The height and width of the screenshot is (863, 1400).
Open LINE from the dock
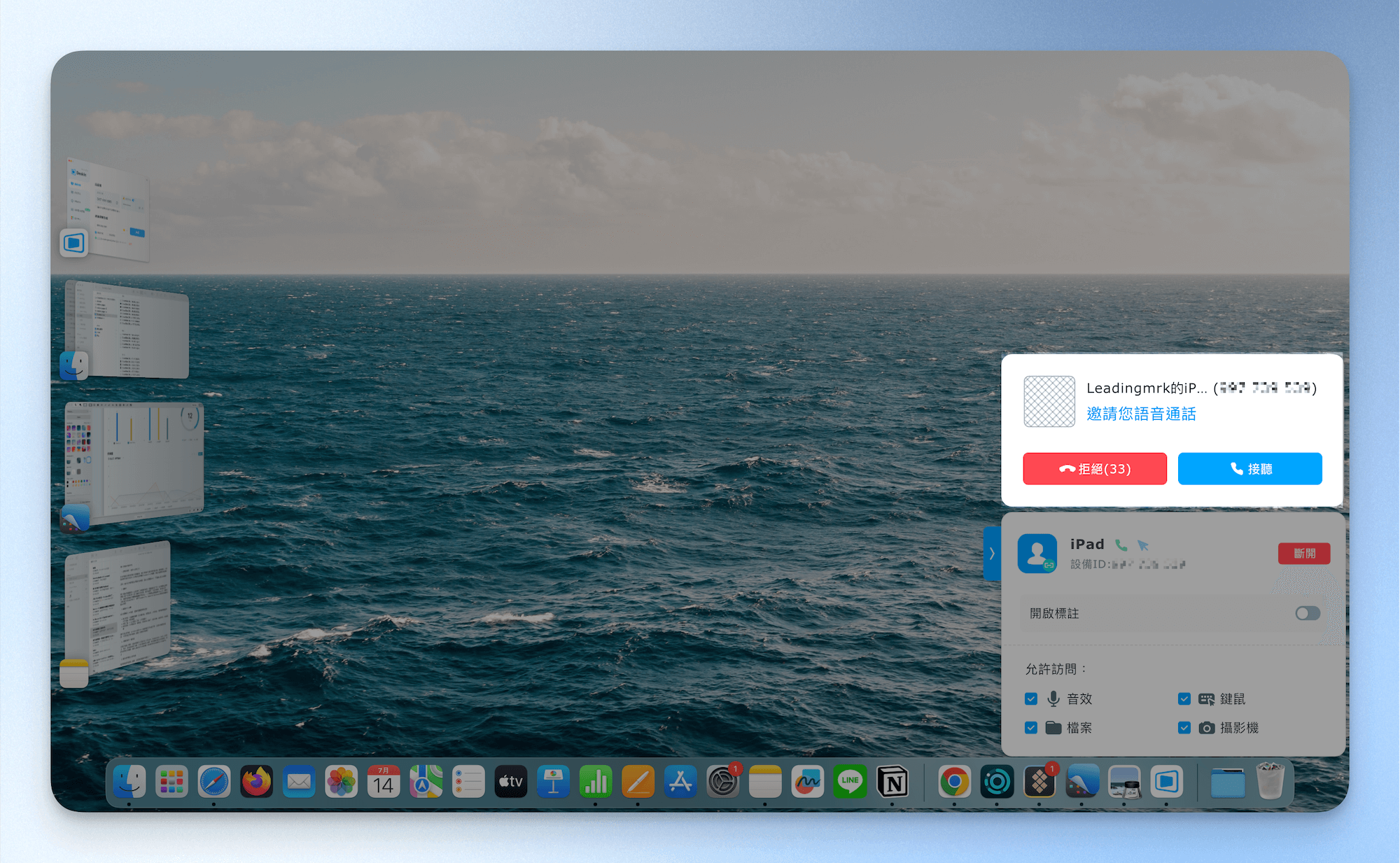point(850,782)
